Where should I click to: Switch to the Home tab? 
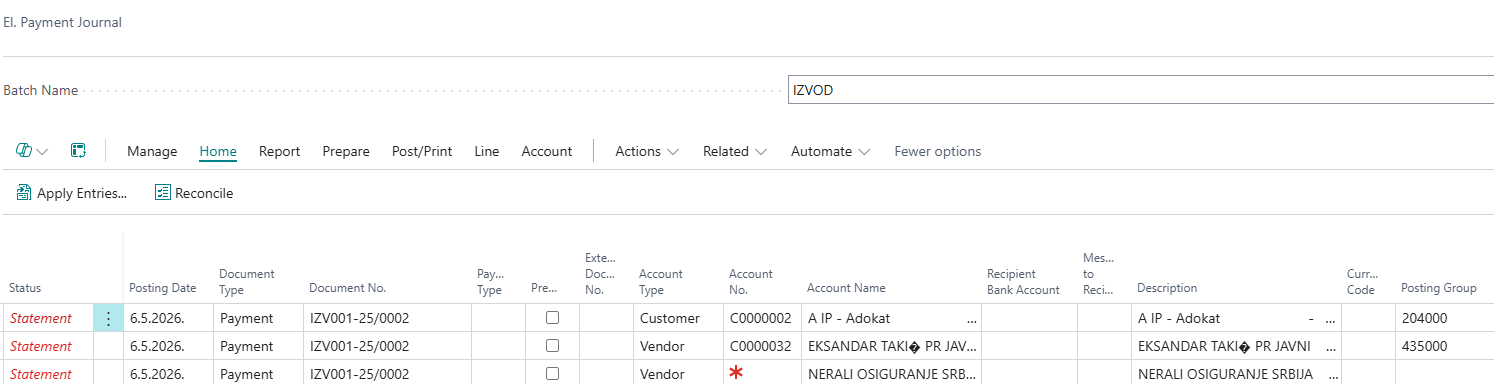218,151
